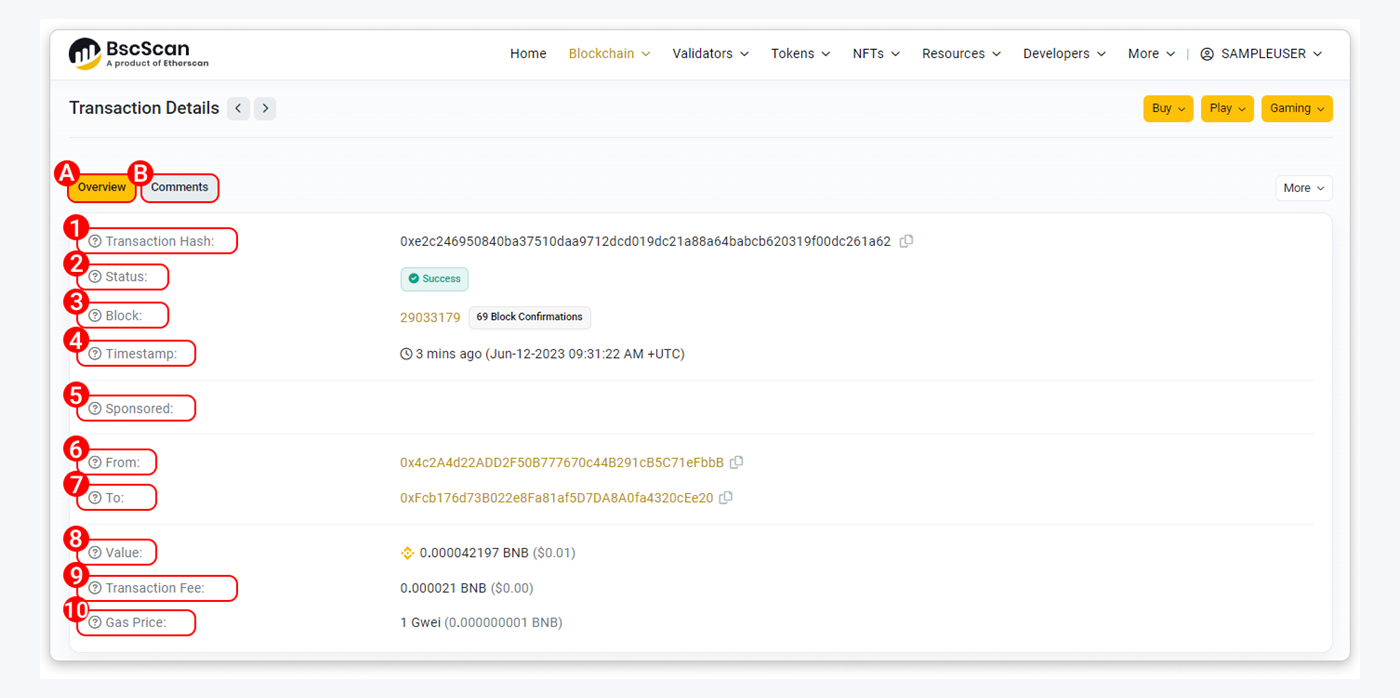Copy the To address using its copy icon

point(726,497)
